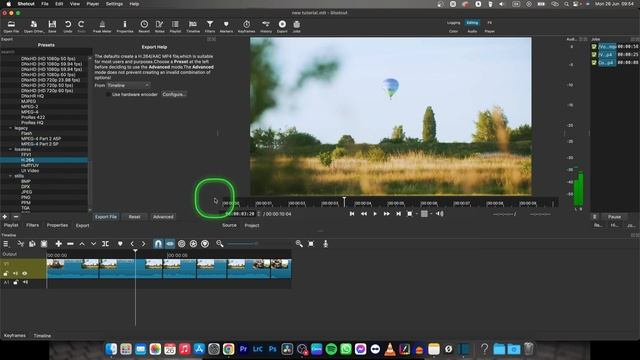Open the Player menu

[93, 4]
